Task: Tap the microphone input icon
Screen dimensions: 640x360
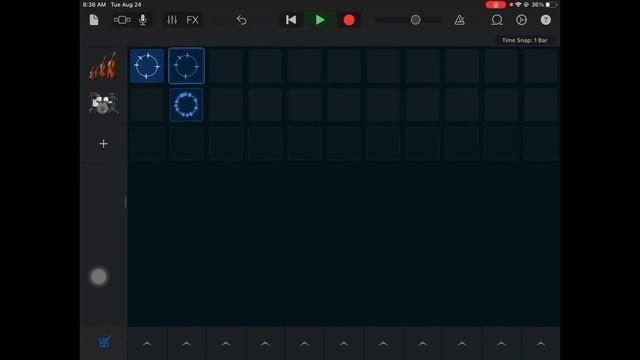Action: point(143,20)
